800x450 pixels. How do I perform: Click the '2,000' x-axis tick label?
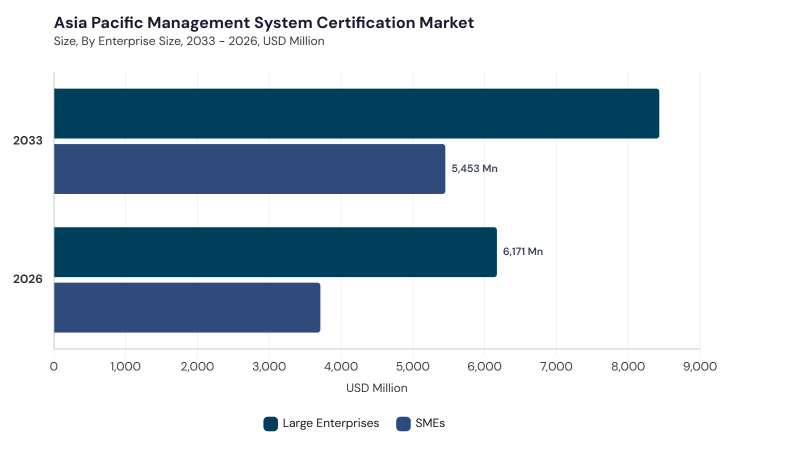coord(197,366)
